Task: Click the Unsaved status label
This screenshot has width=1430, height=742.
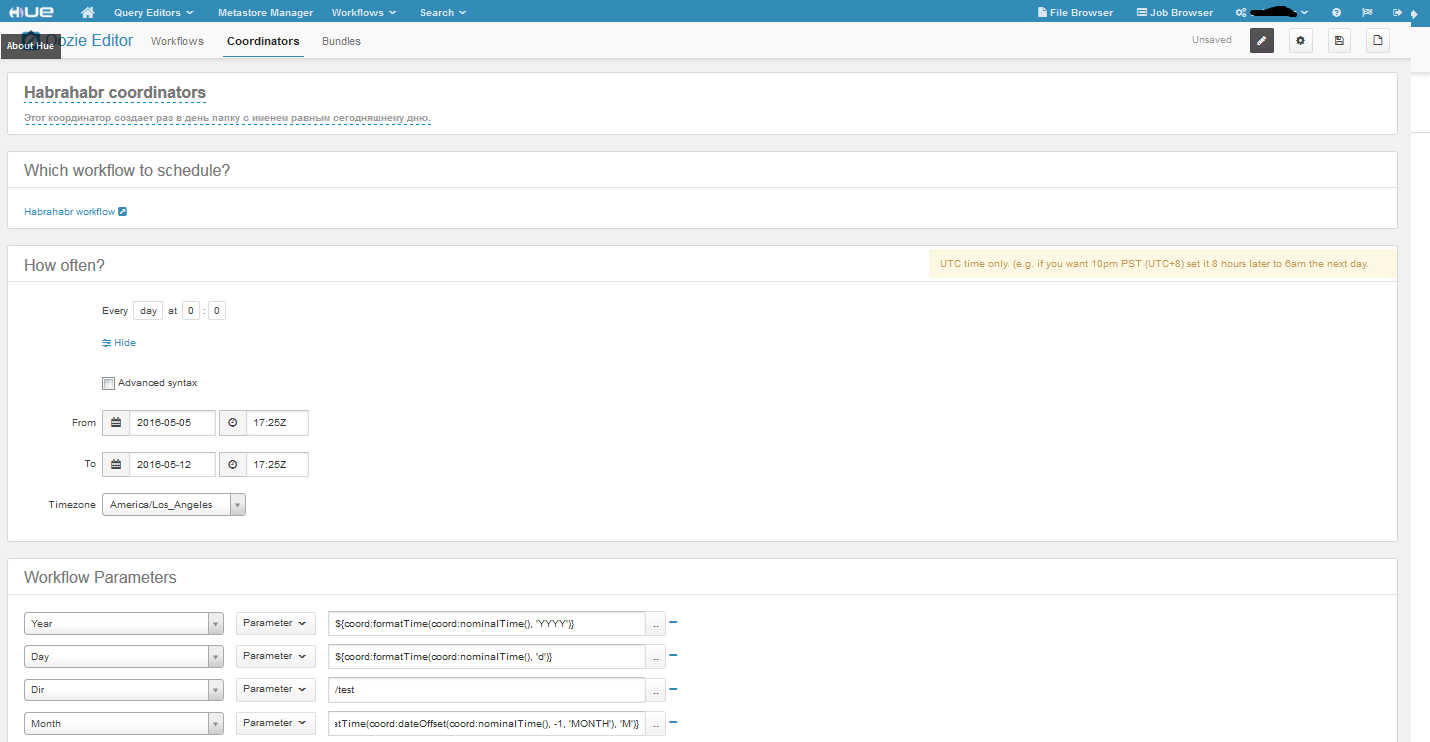Action: (1212, 40)
